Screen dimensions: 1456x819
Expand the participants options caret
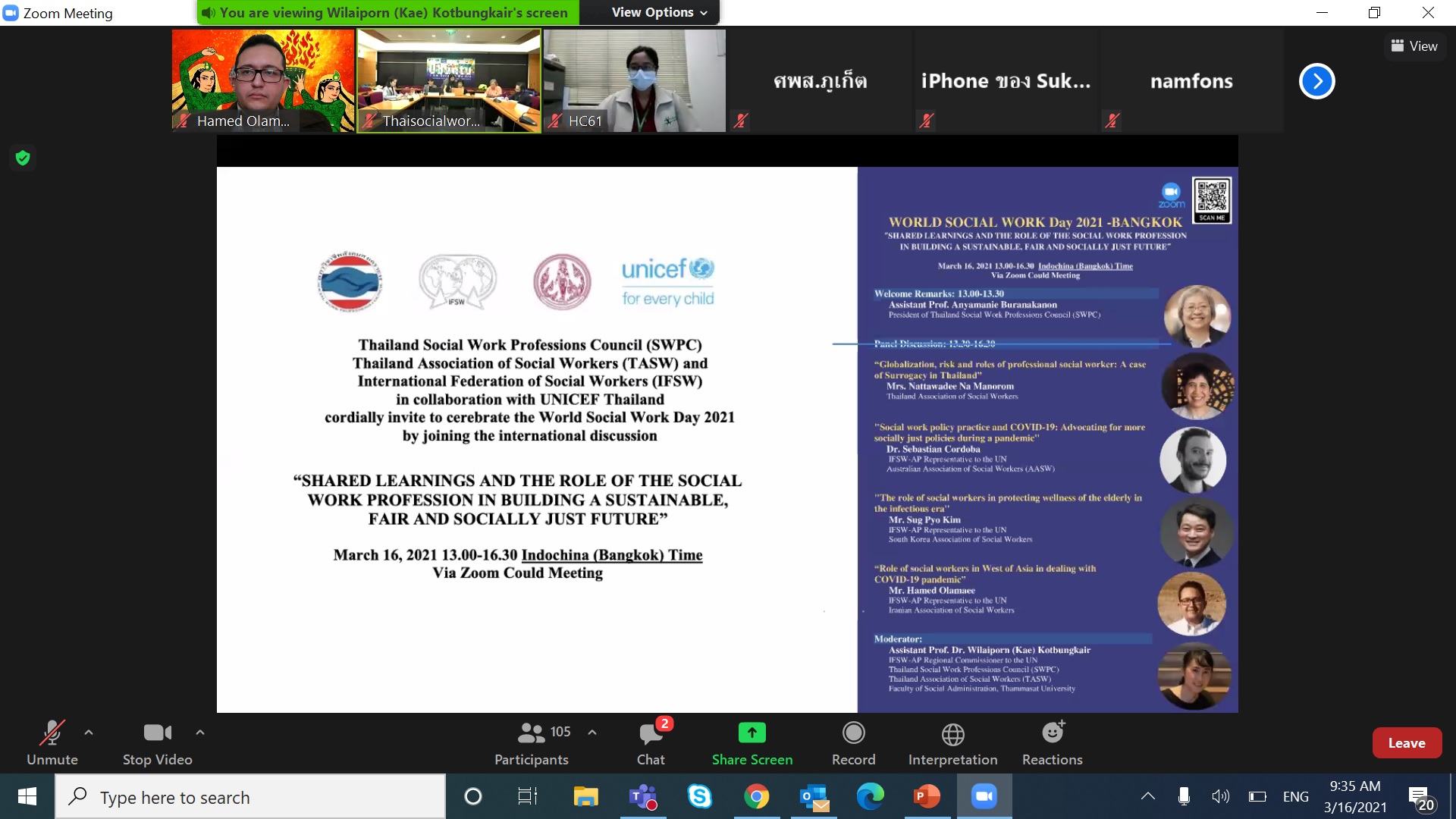click(x=592, y=733)
